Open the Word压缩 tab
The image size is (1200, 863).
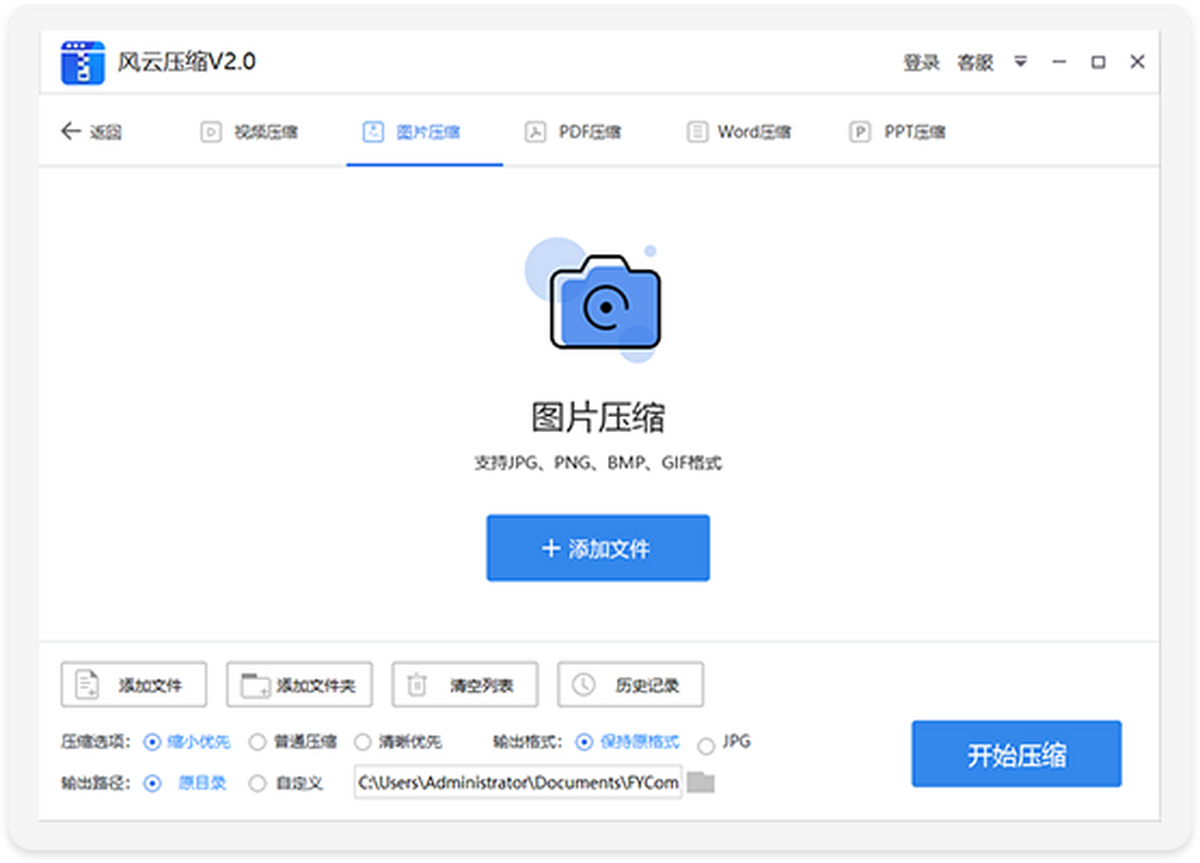(739, 132)
